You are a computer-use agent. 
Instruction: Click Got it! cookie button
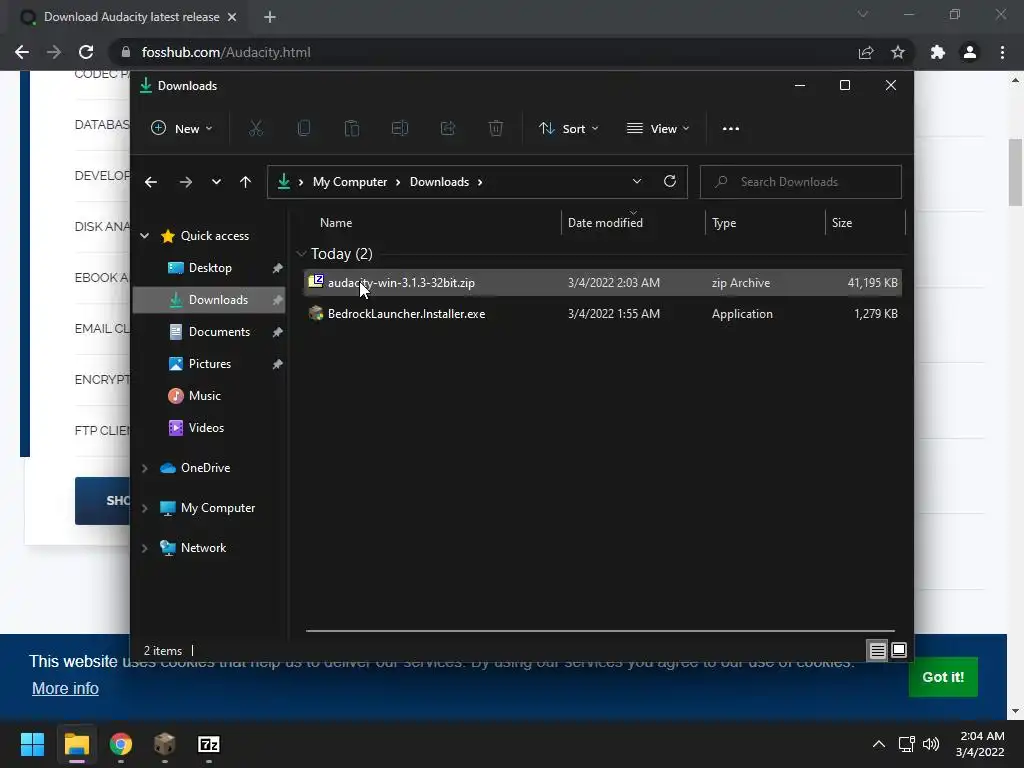[x=942, y=677]
